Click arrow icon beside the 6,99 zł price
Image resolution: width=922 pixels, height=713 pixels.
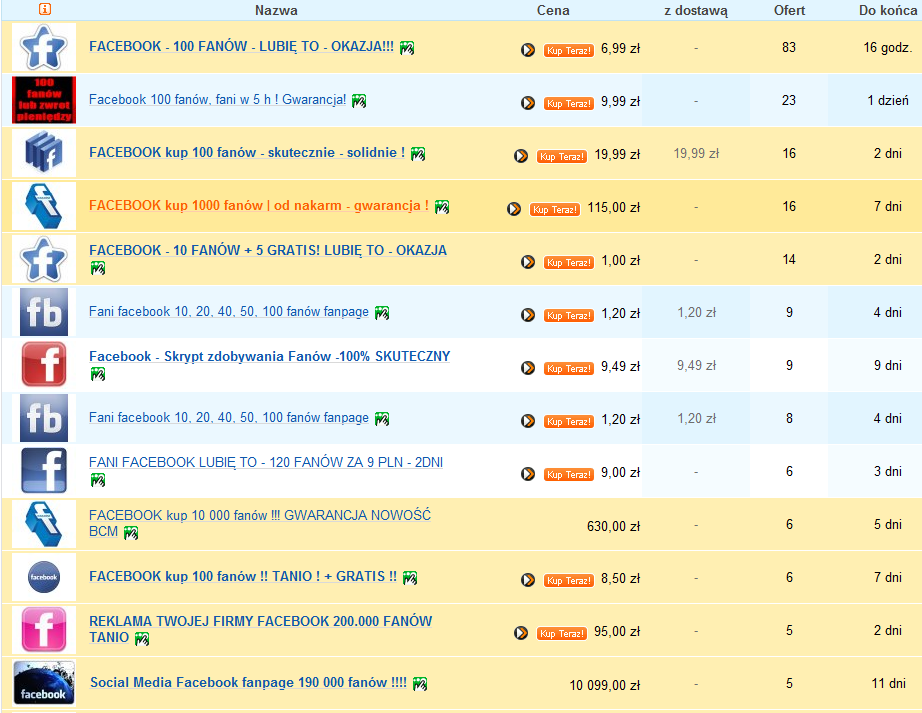tap(528, 50)
